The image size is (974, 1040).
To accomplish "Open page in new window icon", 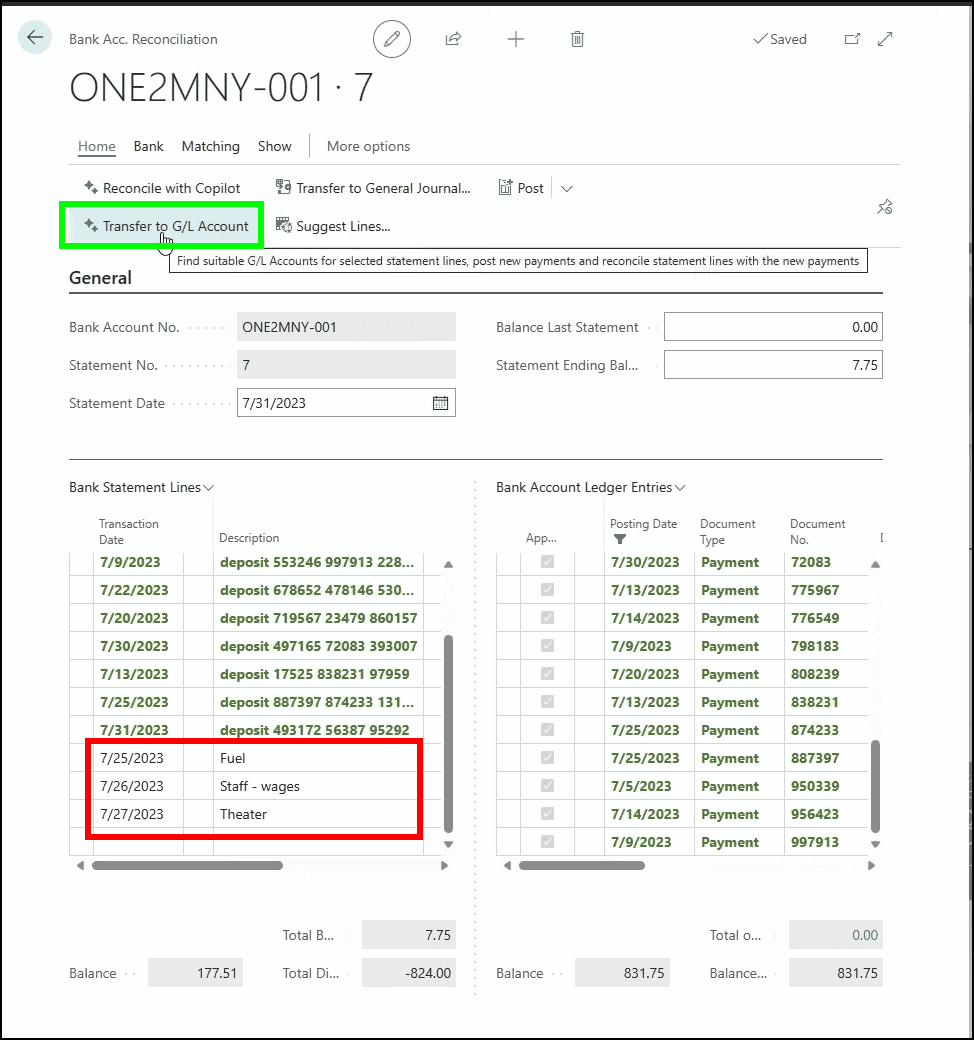I will click(x=852, y=39).
